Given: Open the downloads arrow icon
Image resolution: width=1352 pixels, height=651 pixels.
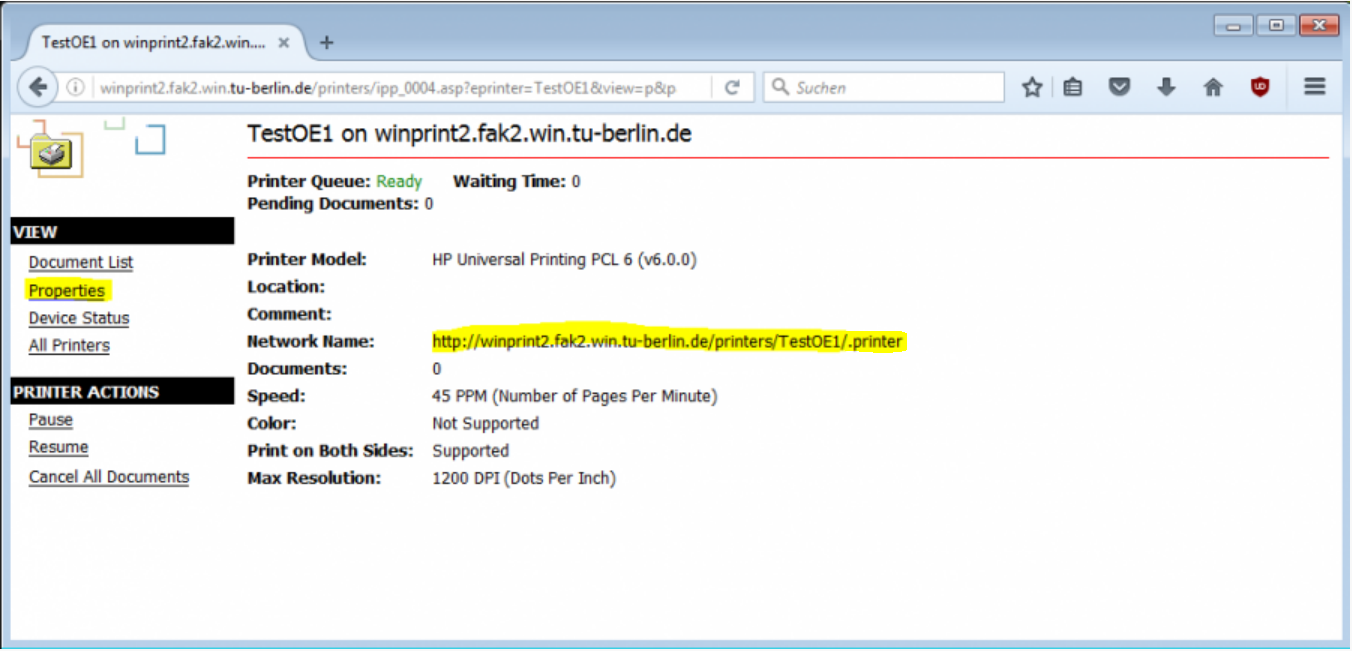Looking at the screenshot, I should 1166,88.
